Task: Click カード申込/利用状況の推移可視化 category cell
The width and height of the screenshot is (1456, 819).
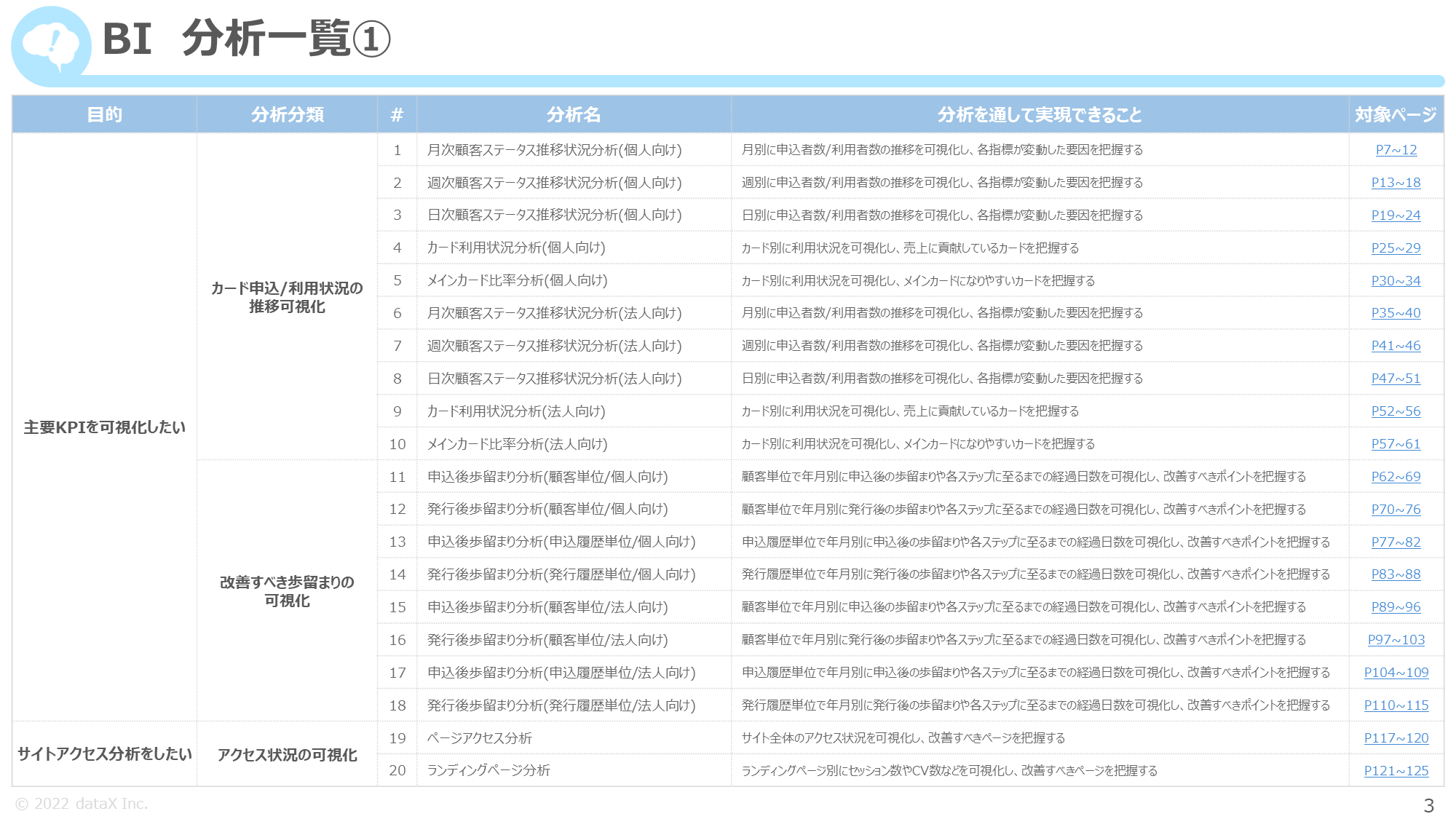Action: coord(288,297)
